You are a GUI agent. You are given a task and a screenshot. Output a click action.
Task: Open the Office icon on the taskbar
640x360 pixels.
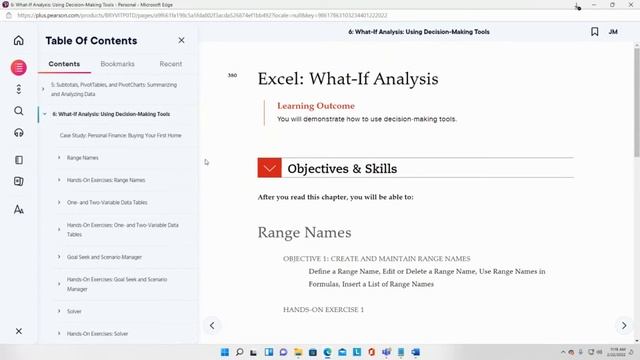pos(371,352)
